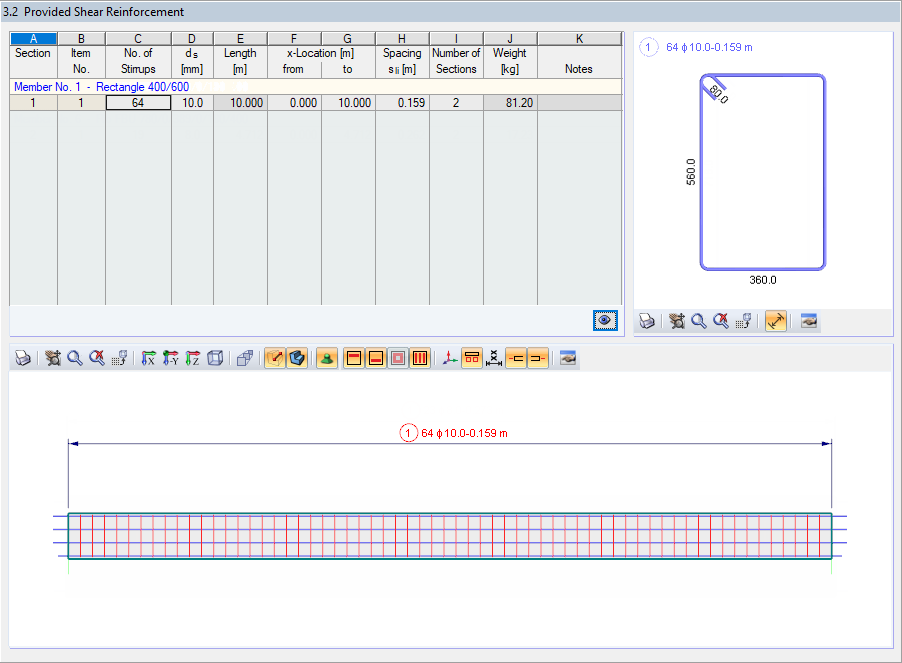Toggle stirrups display with vertical bars

click(420, 358)
